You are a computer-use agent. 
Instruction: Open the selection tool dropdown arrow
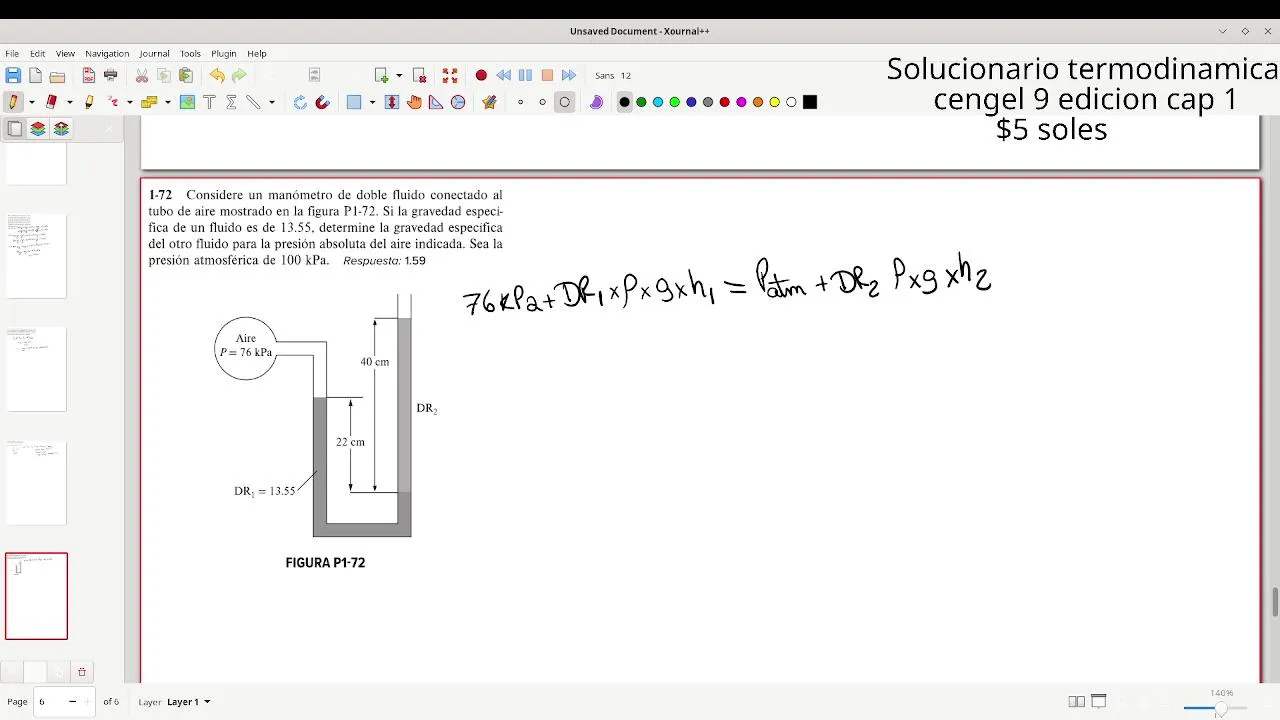372,102
